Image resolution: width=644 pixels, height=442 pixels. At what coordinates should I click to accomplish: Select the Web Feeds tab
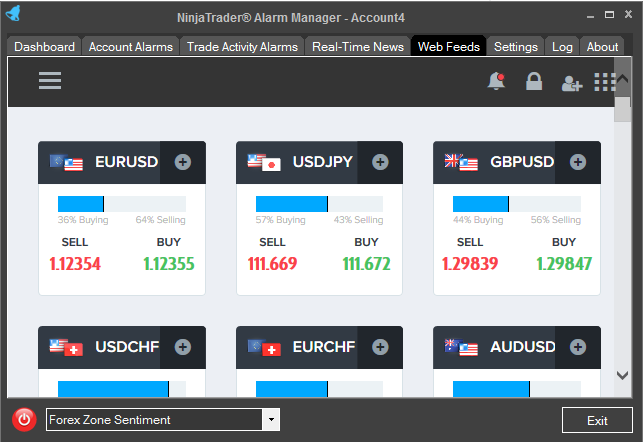pos(448,46)
